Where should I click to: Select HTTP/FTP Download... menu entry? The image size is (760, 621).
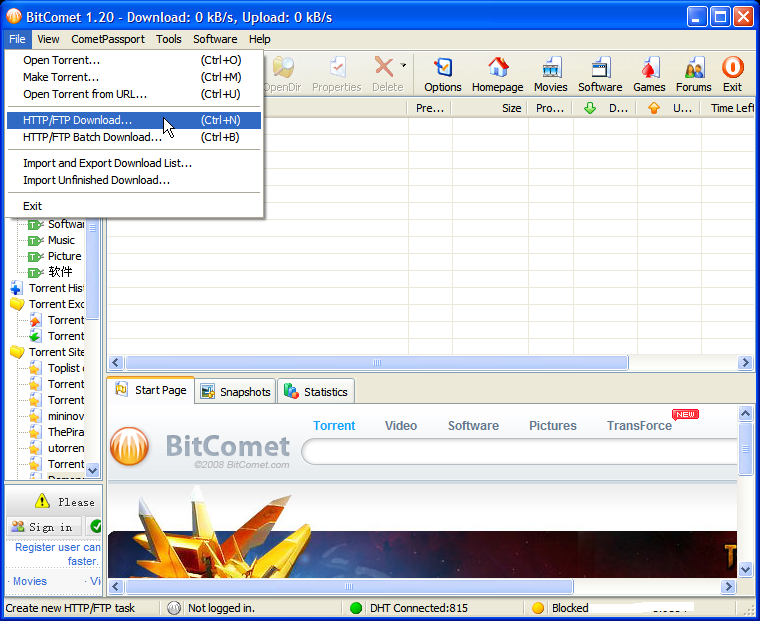coord(134,120)
